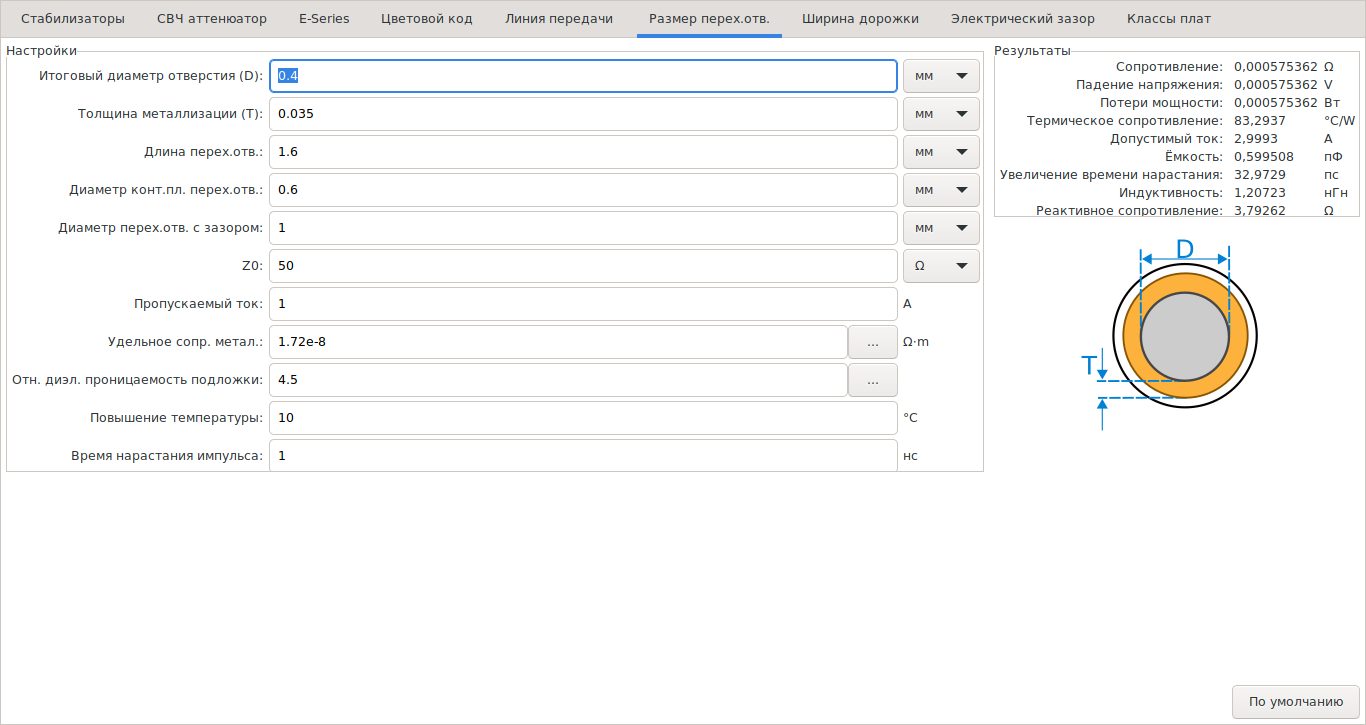The width and height of the screenshot is (1366, 725).
Task: Click the Время нарастания импульса field
Action: 583,456
